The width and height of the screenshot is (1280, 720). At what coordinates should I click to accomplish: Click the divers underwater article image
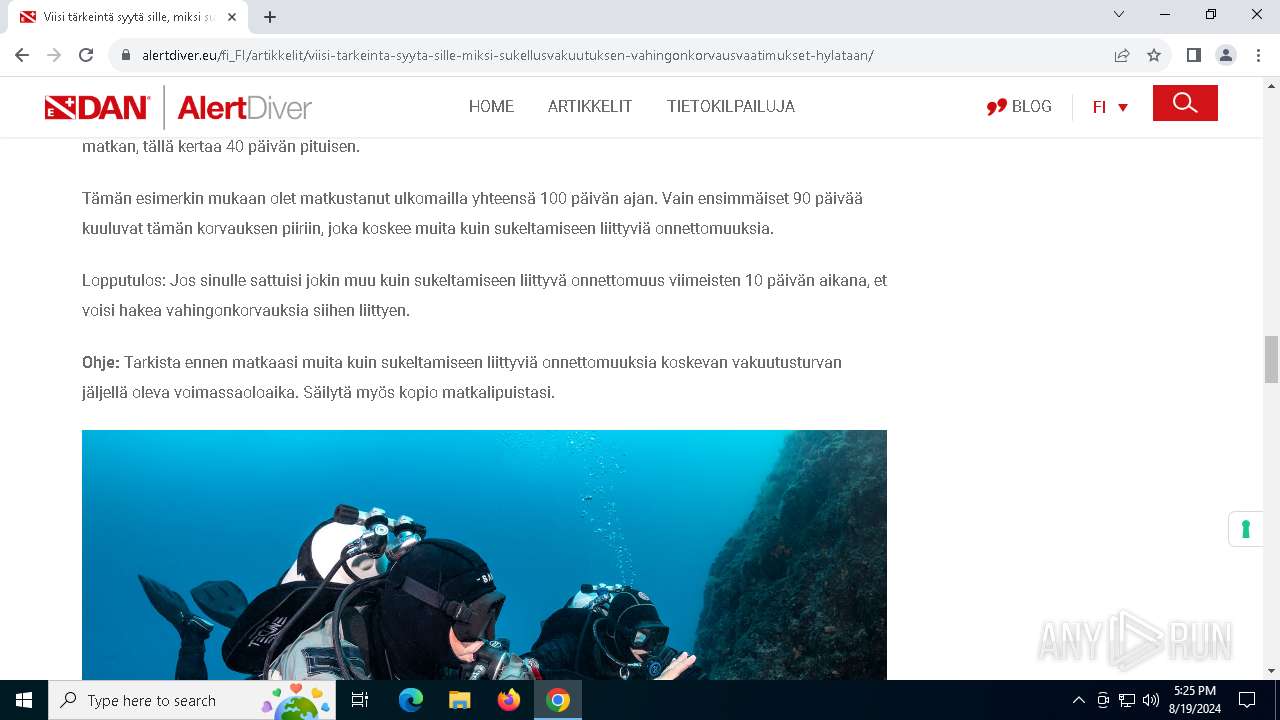(484, 555)
